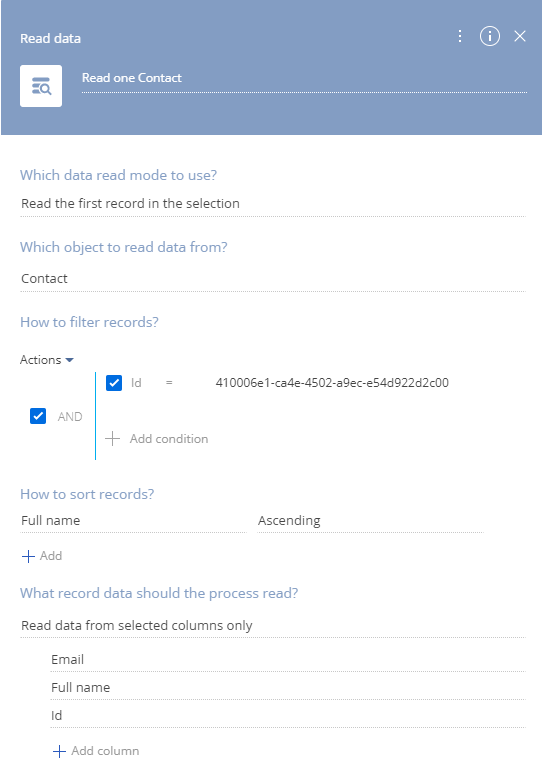Select the Email column row

tap(289, 660)
